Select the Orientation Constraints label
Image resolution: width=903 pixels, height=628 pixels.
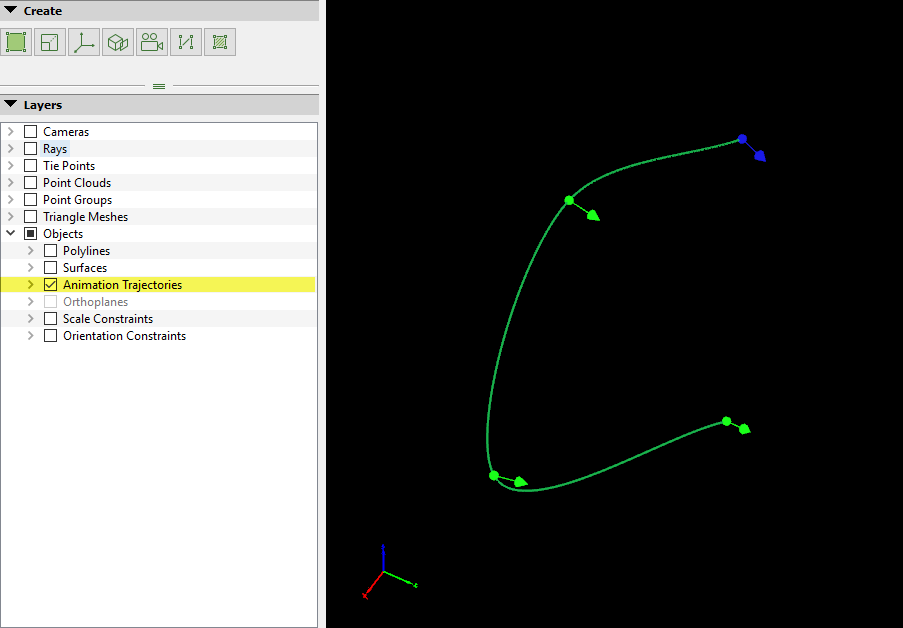click(x=124, y=336)
